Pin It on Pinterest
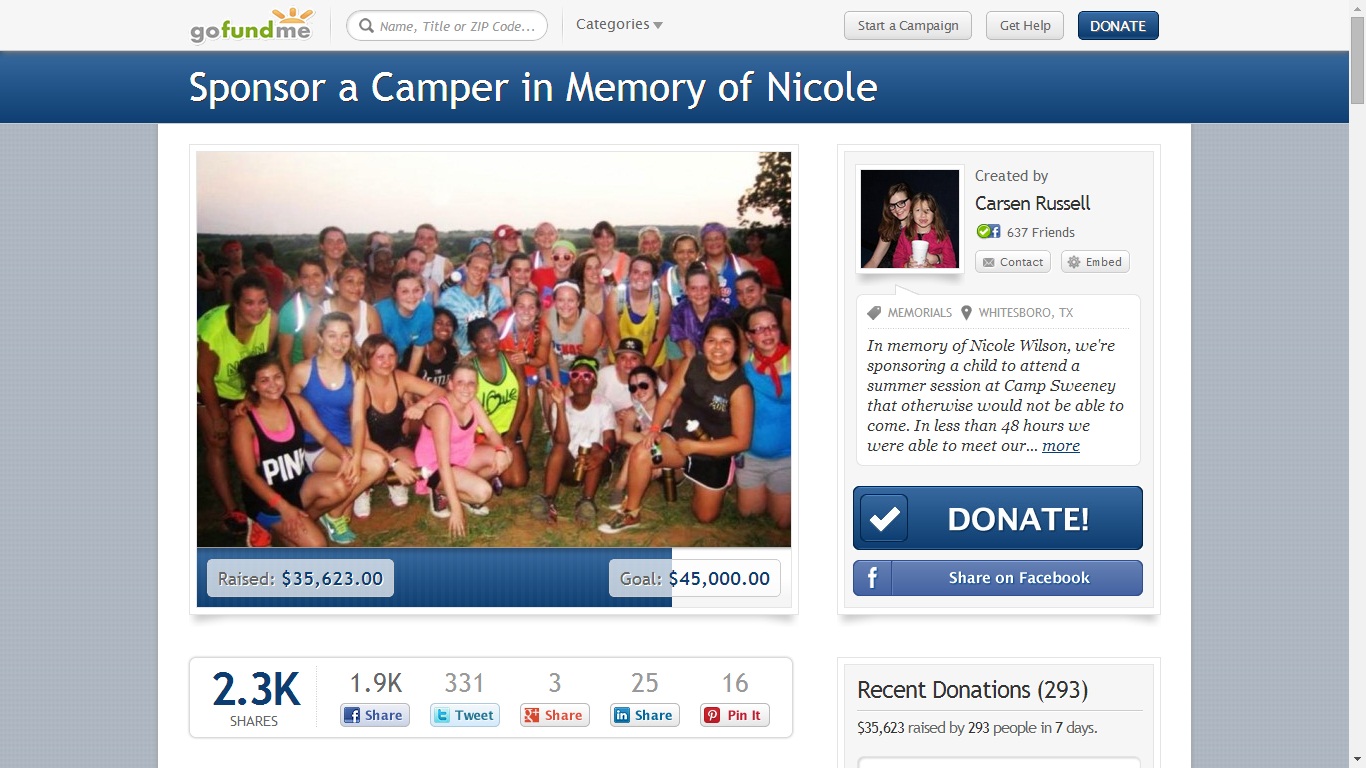The height and width of the screenshot is (768, 1366). point(734,715)
